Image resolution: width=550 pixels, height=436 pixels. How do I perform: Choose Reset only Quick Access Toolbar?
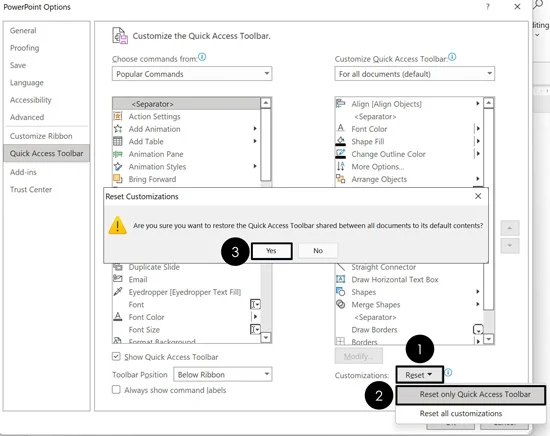(x=471, y=395)
